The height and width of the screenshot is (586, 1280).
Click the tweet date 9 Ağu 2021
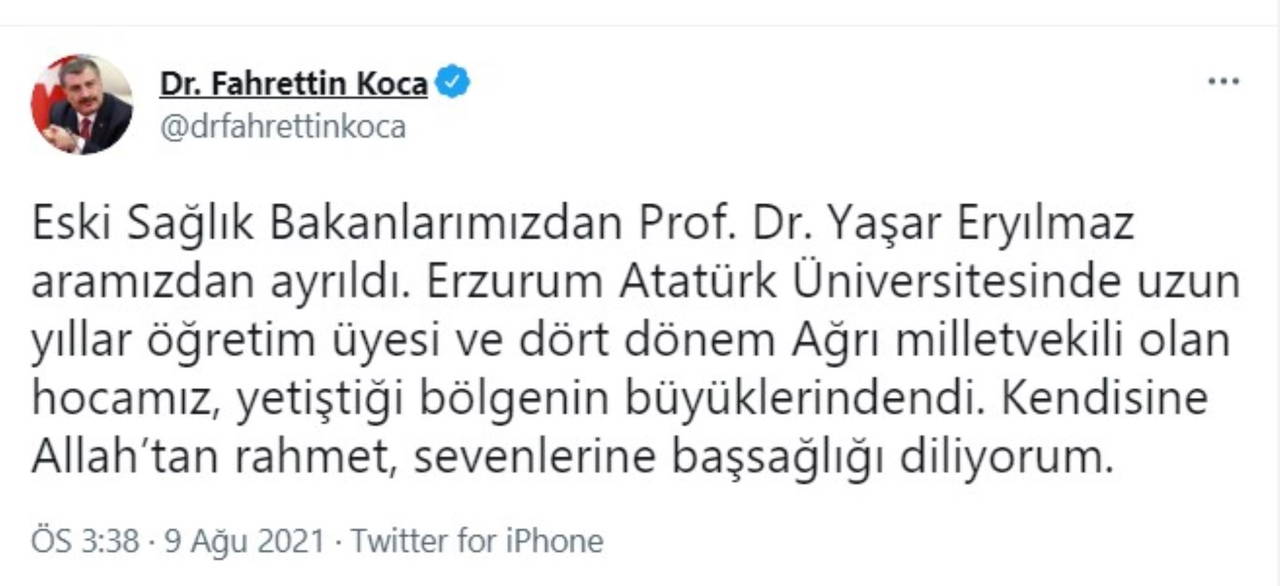point(244,542)
